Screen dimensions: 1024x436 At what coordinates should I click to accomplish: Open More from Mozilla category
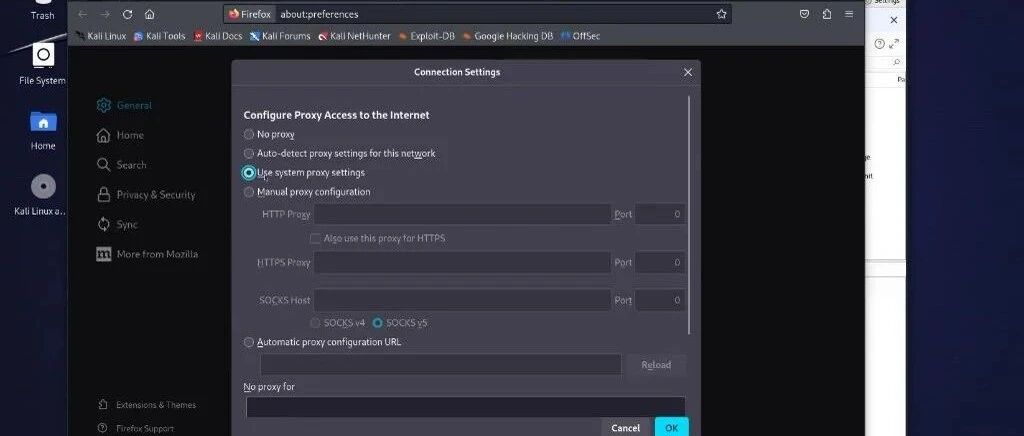pos(147,254)
